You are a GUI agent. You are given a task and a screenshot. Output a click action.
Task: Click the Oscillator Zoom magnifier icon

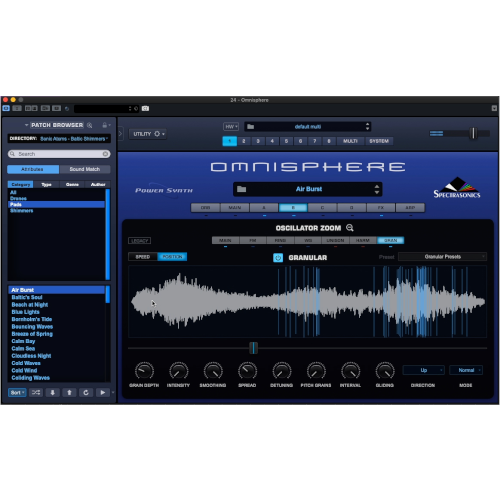pyautogui.click(x=350, y=228)
